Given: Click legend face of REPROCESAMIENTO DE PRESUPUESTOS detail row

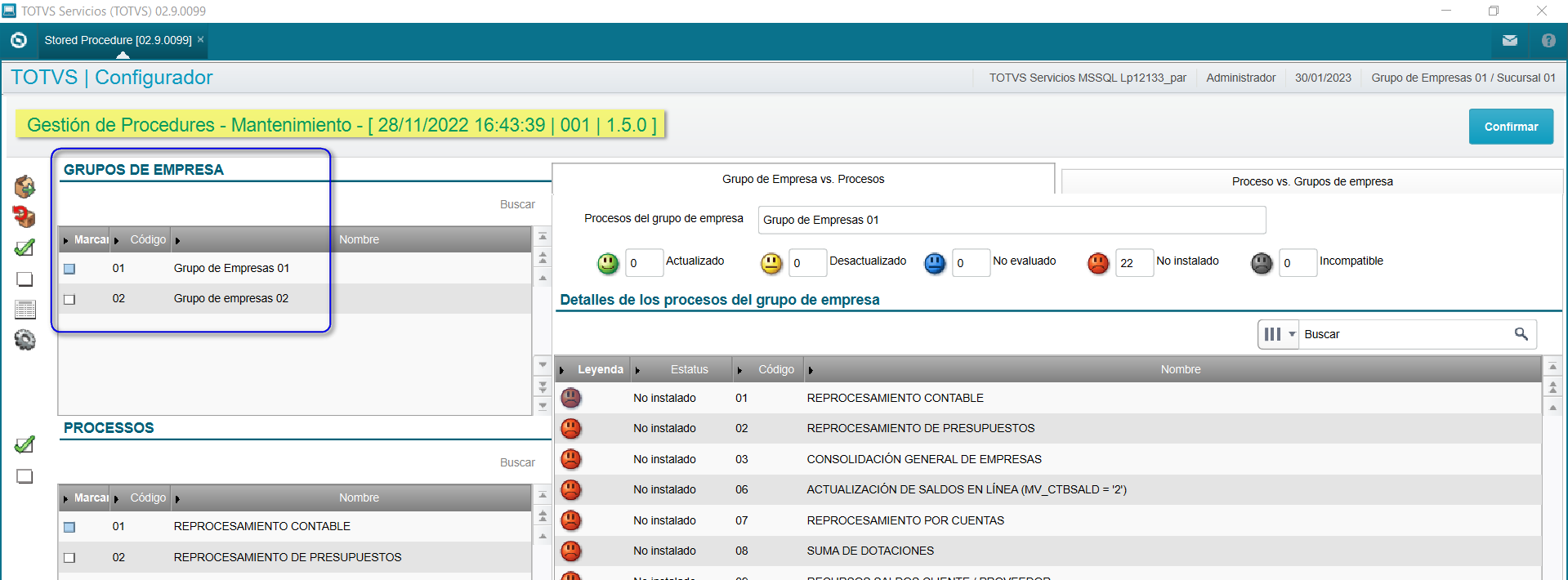Looking at the screenshot, I should (x=570, y=428).
